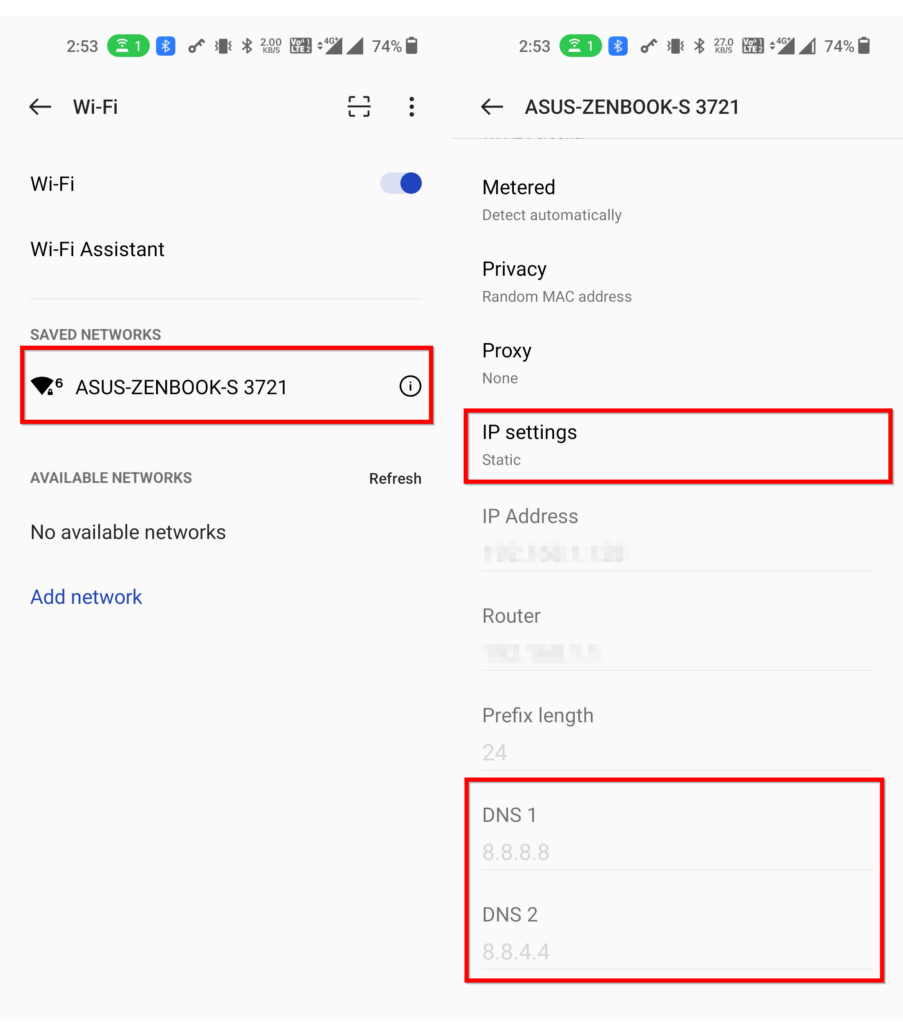Tap the VPN key icon in left status bar
This screenshot has height=1024, width=903.
[196, 46]
